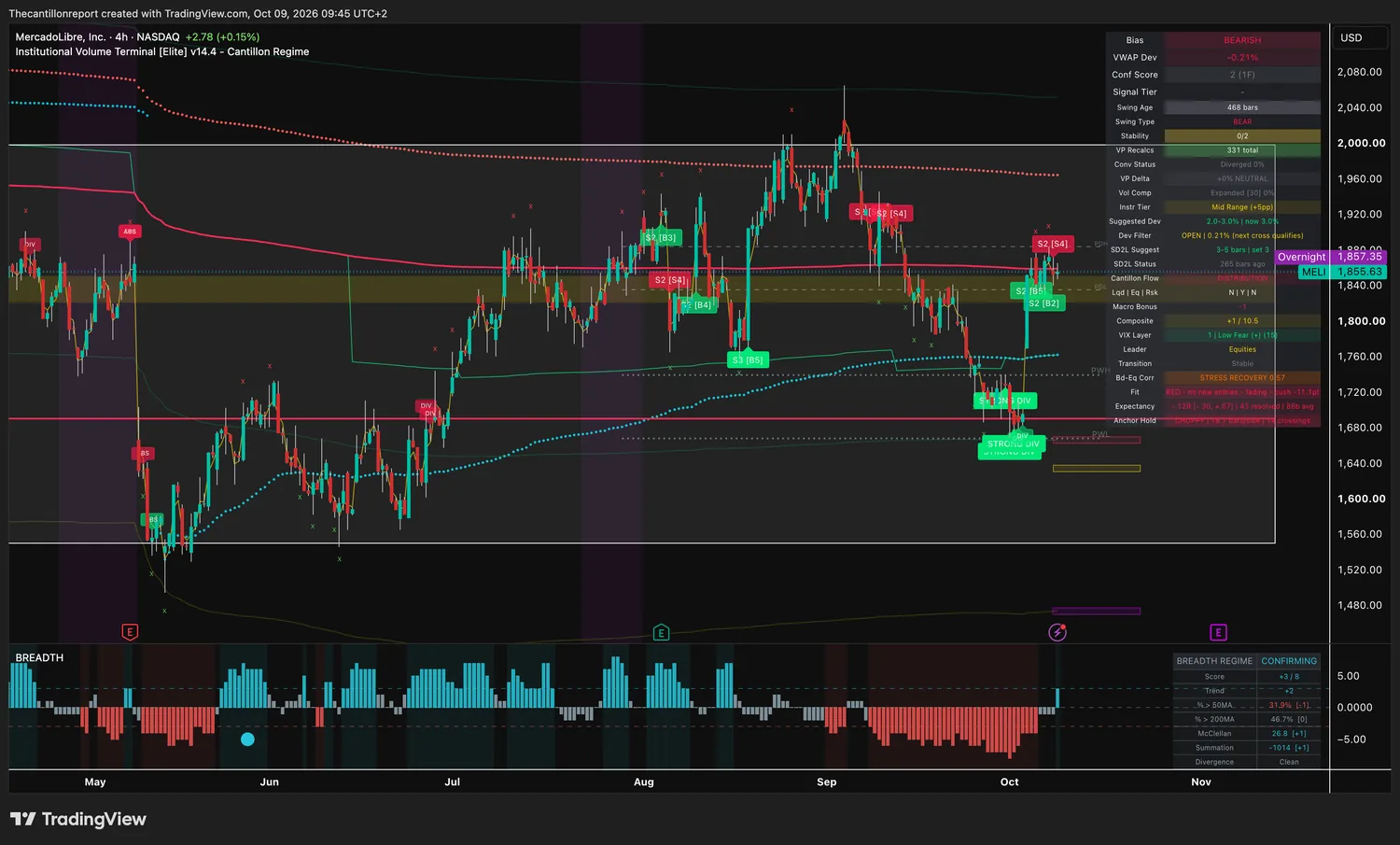Viewport: 1400px width, 845px height.
Task: Click the green earnings E marker near August
Action: click(x=661, y=632)
